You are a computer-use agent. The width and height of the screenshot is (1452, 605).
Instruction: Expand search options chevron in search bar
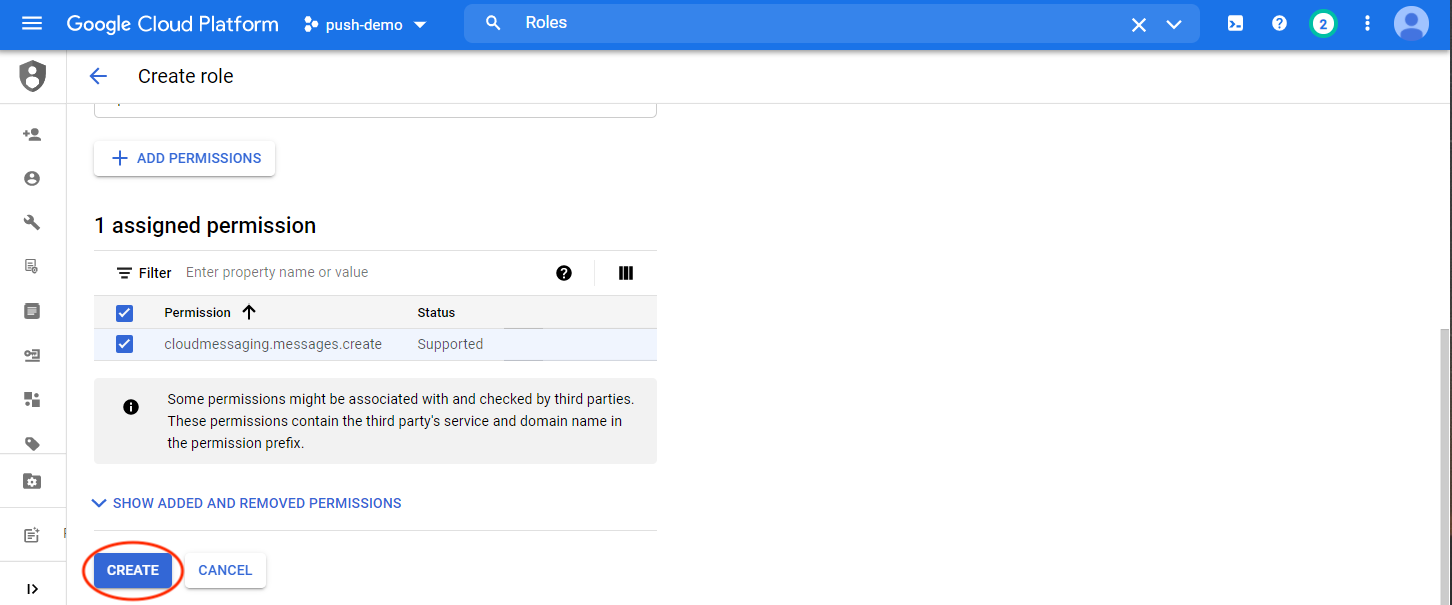1174,25
